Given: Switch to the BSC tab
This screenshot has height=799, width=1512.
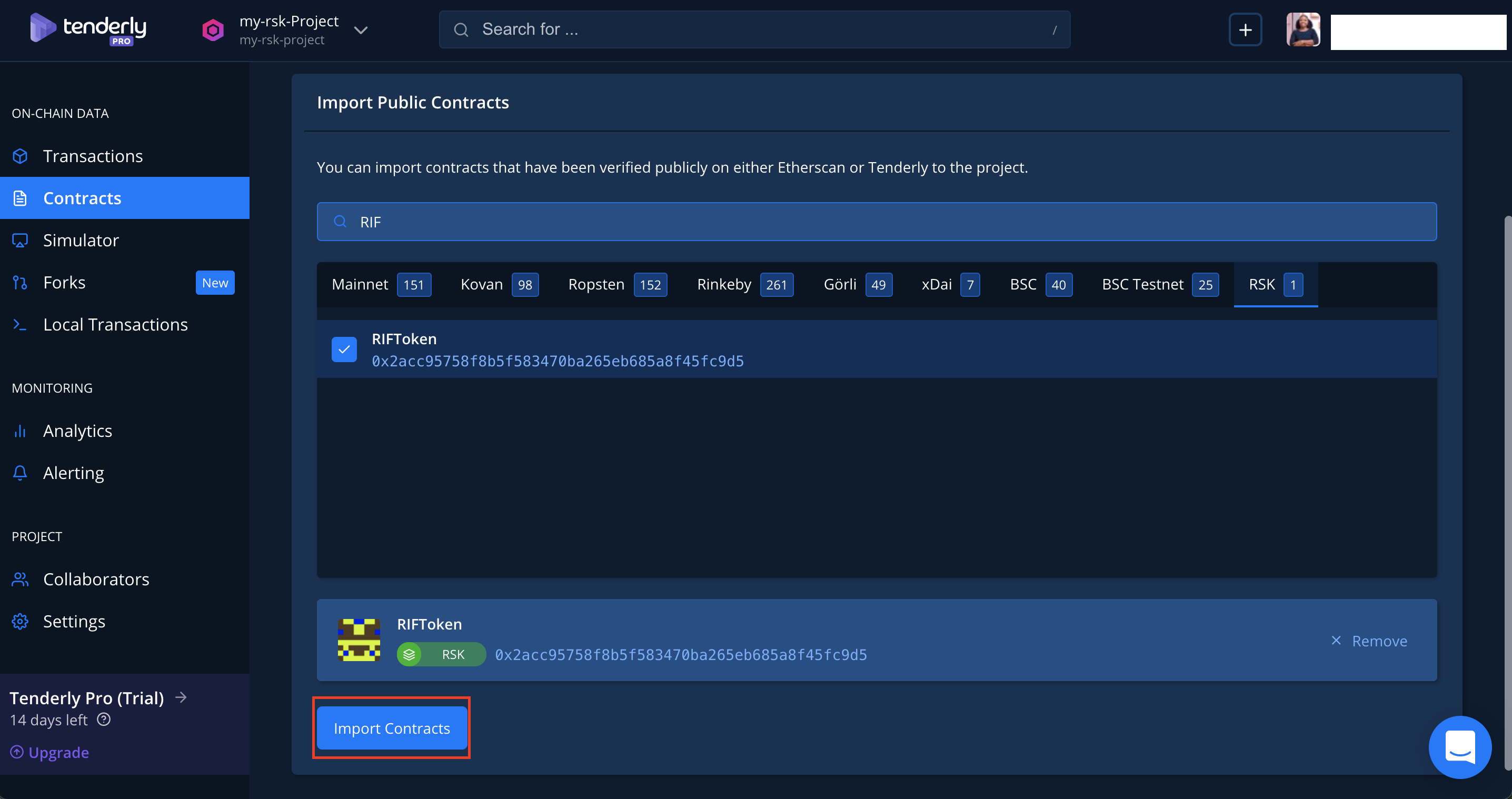Looking at the screenshot, I should pos(1041,285).
